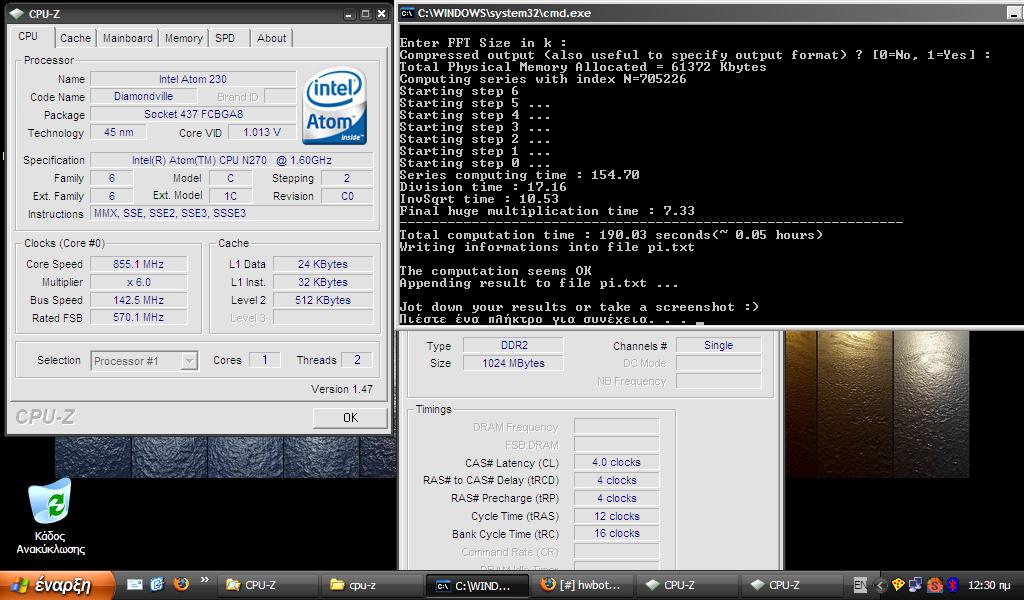Screen dimensions: 1024x600
Task: Click the Version 1.47 label in CPU-Z
Action: pyautogui.click(x=342, y=389)
